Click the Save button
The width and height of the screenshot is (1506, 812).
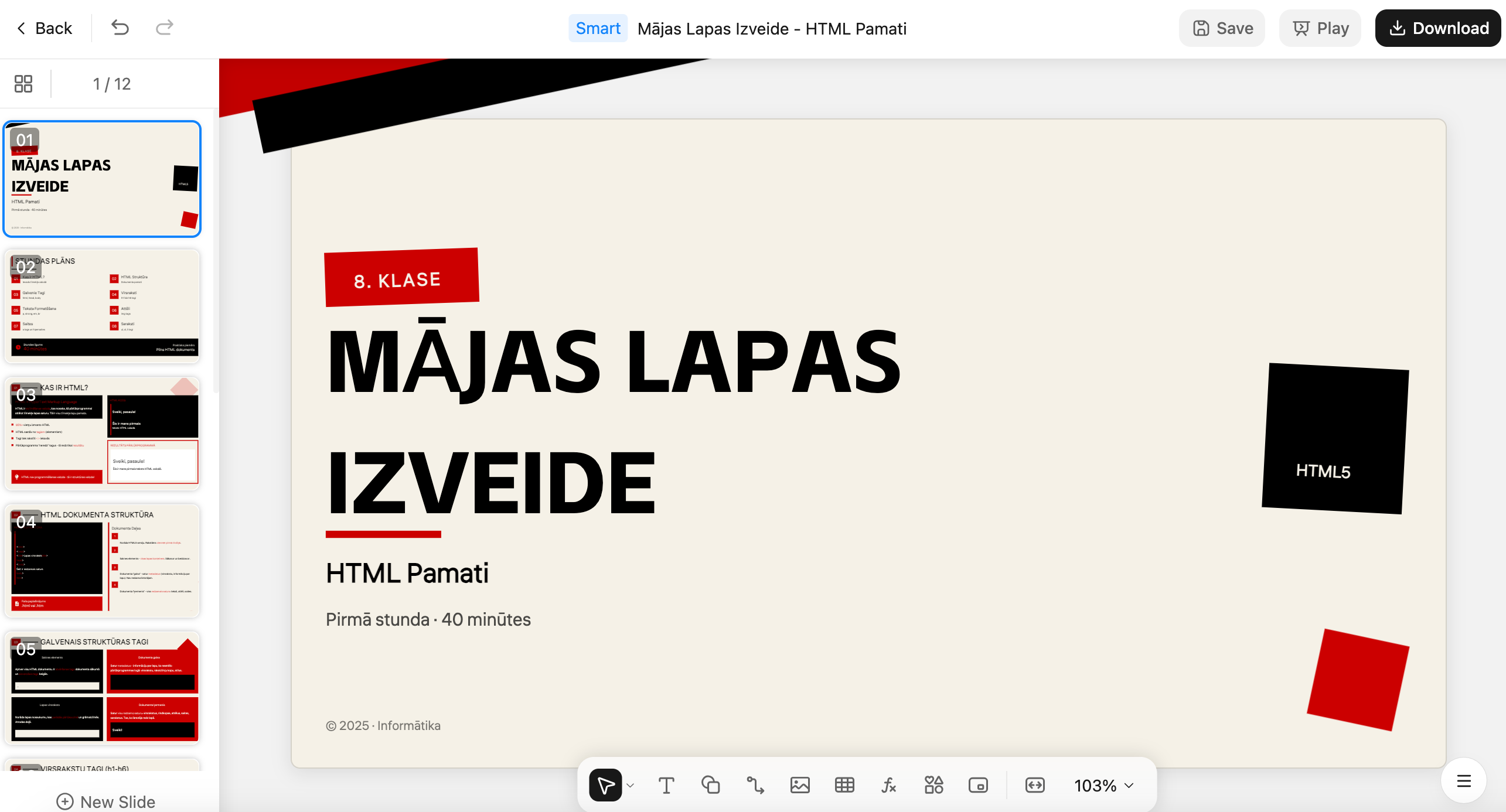coord(1222,28)
